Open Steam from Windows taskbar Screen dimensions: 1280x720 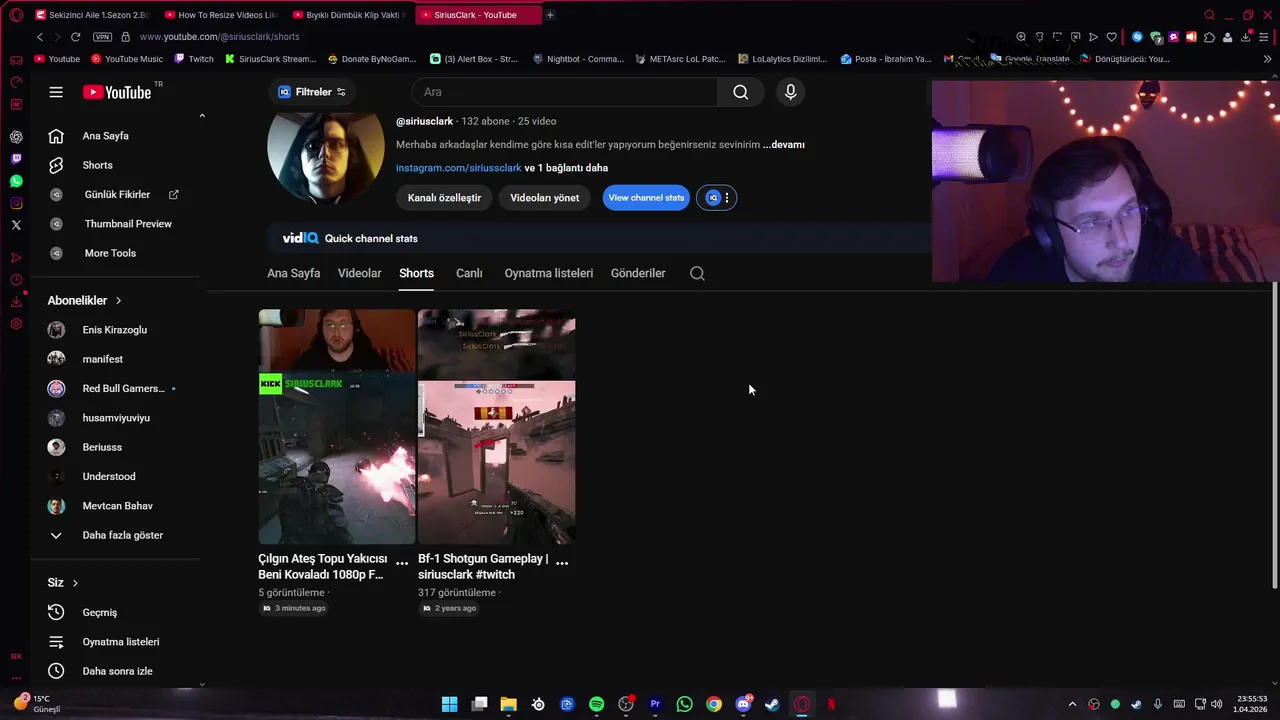[x=772, y=704]
